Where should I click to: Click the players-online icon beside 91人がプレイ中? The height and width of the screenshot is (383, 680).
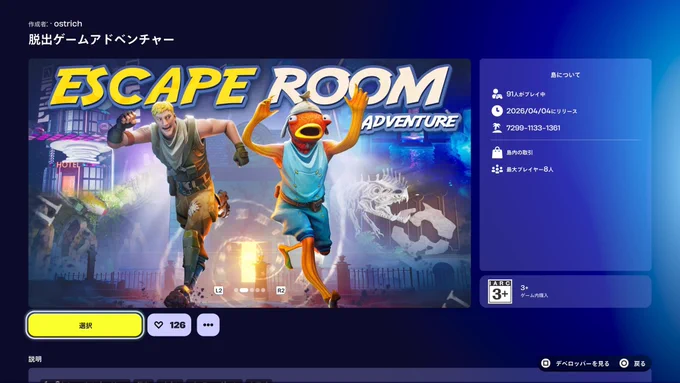coord(497,94)
